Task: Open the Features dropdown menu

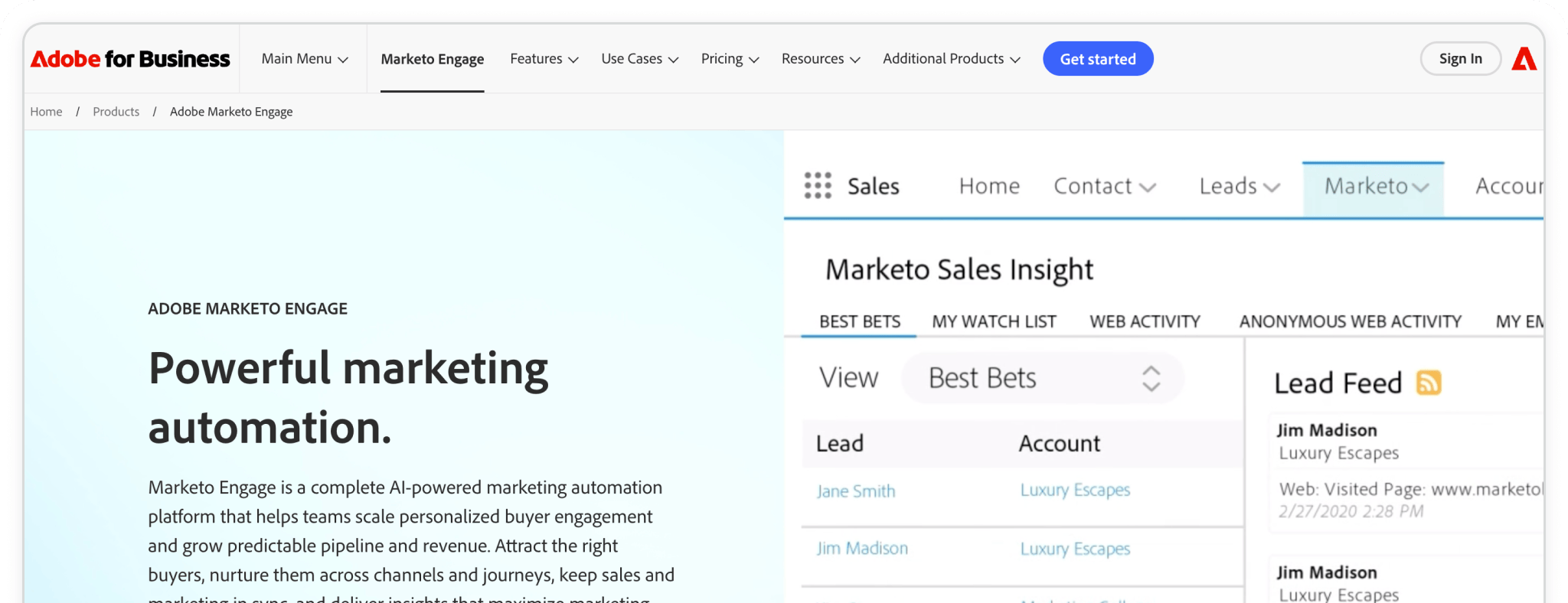Action: 544,59
